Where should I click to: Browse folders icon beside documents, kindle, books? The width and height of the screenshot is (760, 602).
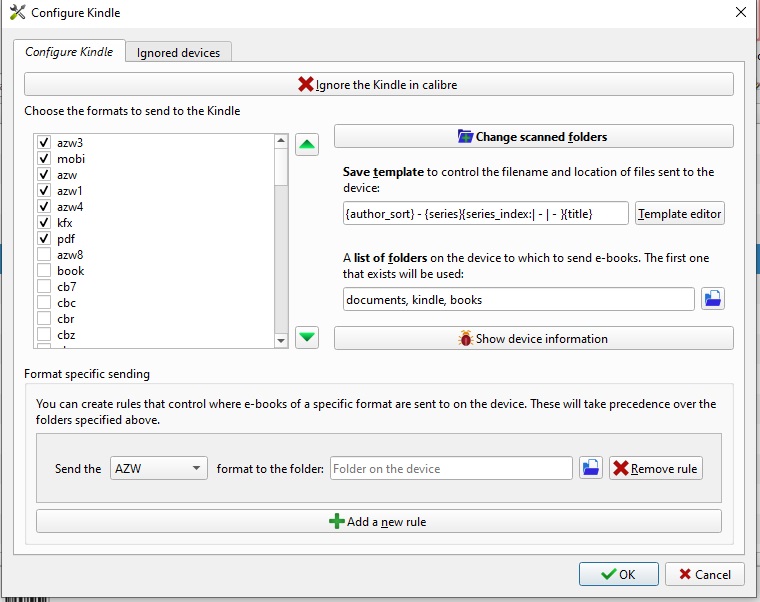coord(712,299)
